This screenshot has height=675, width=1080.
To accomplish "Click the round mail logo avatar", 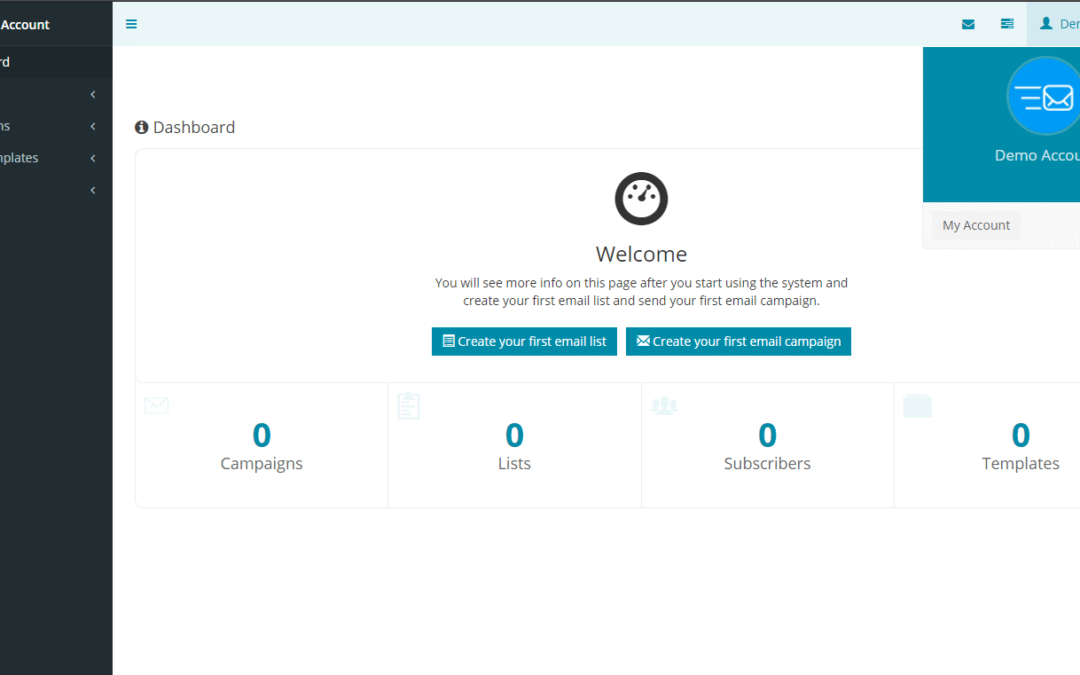I will click(1043, 97).
